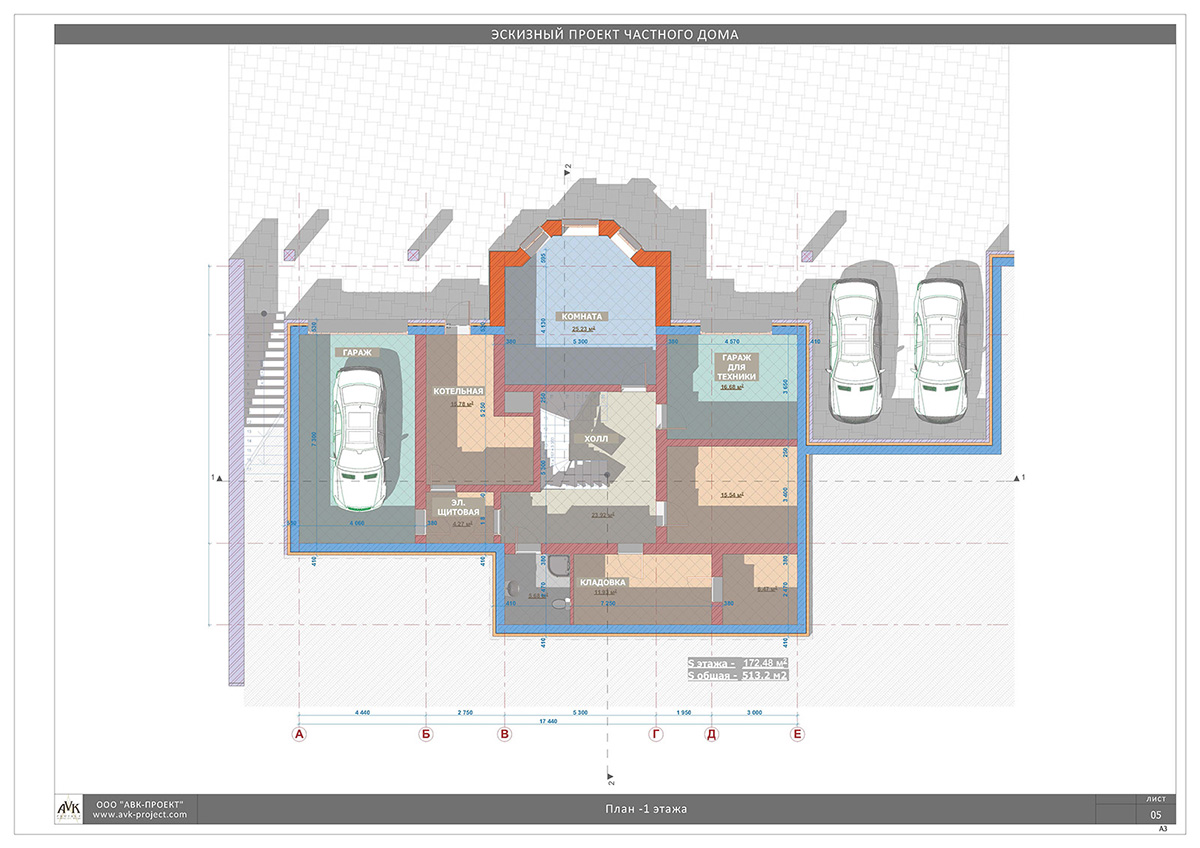The image size is (1200, 848).
Task: Click the ХОЛЛ room label
Action: click(597, 438)
